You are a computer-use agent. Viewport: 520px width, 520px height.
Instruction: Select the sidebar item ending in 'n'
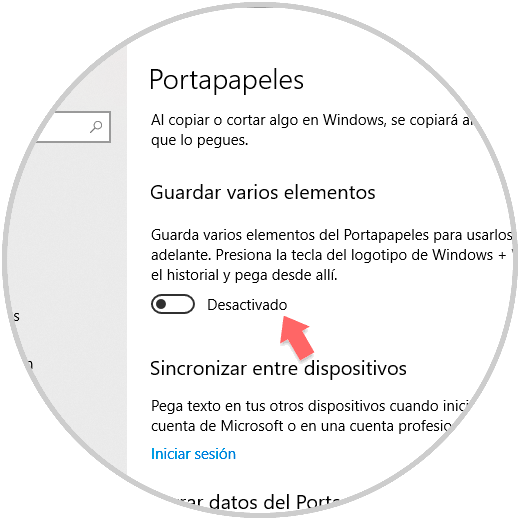point(29,364)
